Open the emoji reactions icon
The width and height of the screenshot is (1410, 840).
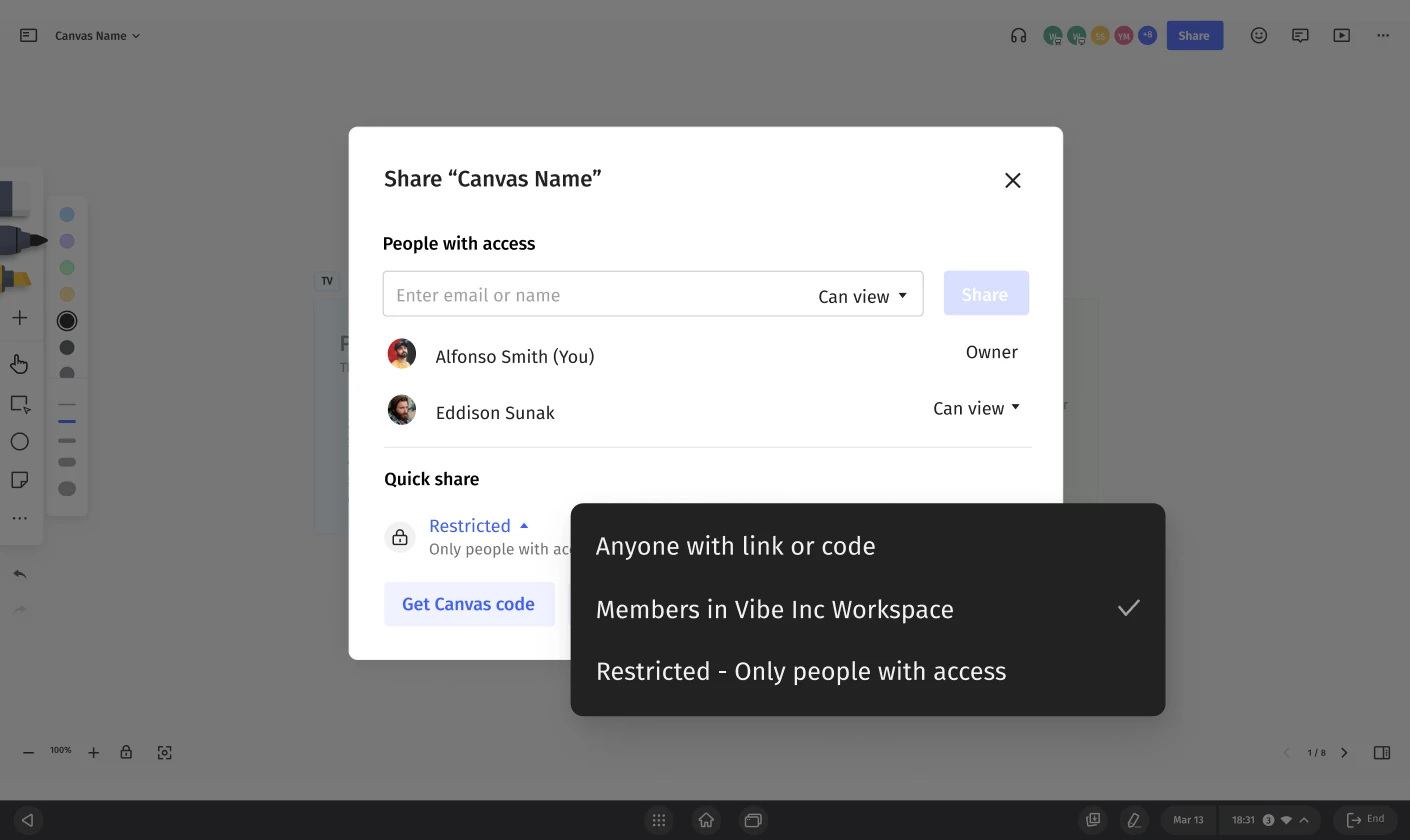click(1259, 36)
